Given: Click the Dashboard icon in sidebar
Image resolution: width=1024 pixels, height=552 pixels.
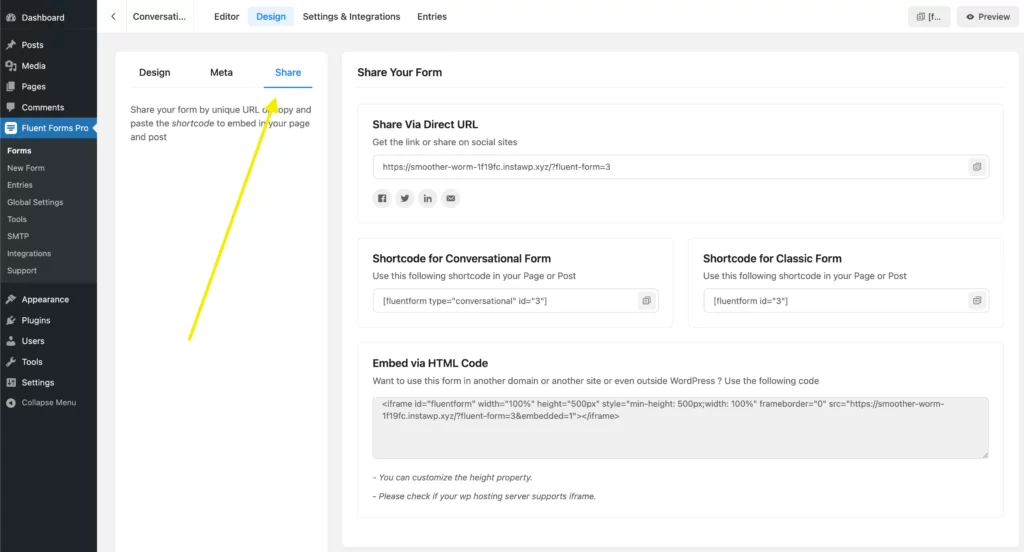Looking at the screenshot, I should [x=11, y=18].
